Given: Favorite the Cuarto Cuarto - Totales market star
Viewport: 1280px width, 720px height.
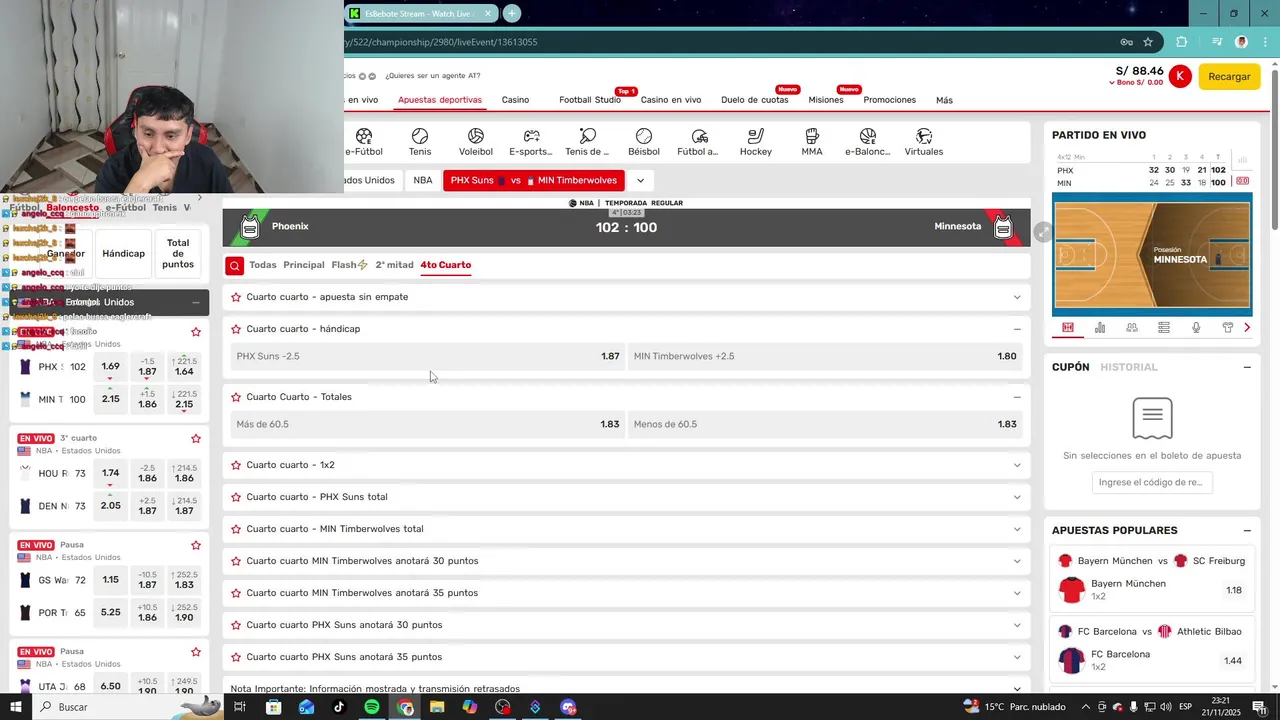Looking at the screenshot, I should point(236,397).
